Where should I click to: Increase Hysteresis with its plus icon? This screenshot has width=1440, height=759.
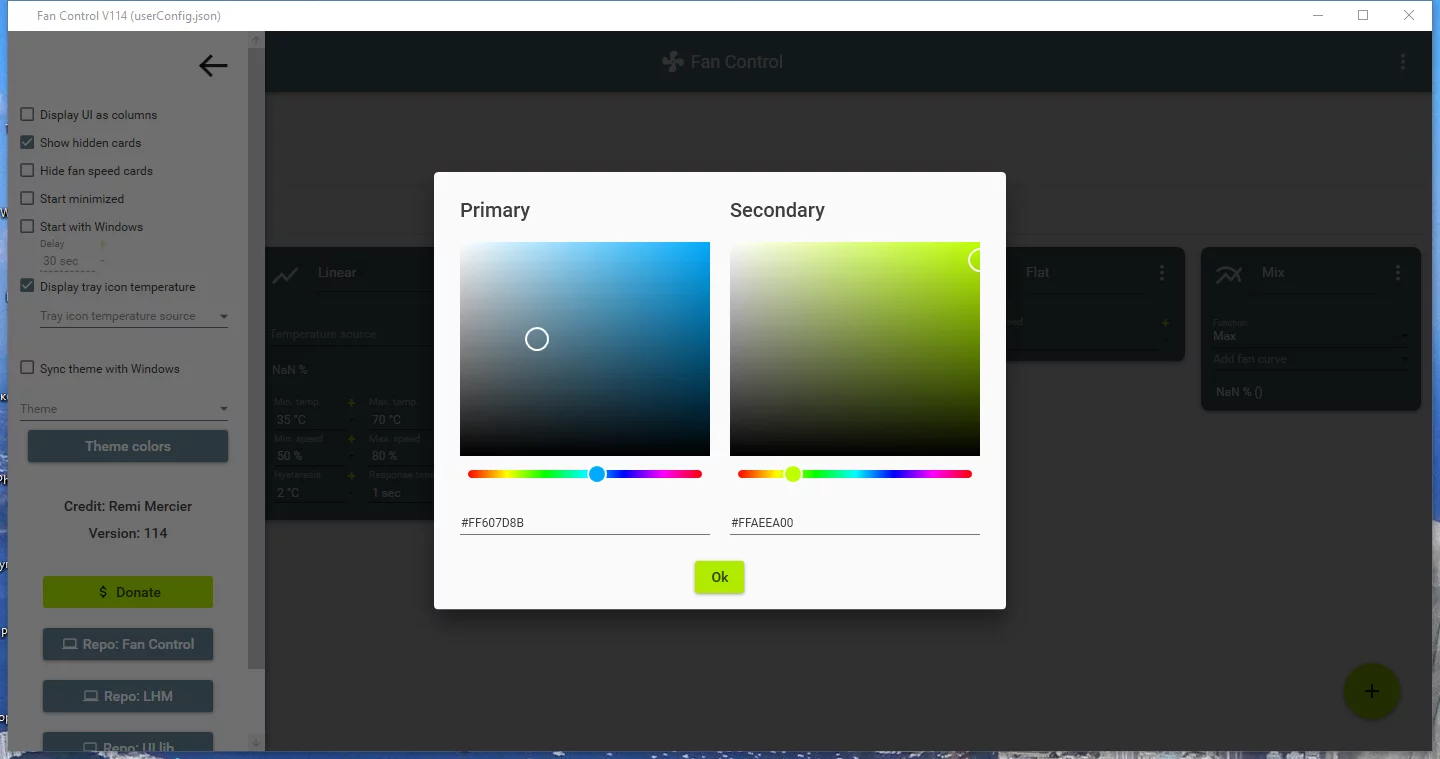pos(351,476)
